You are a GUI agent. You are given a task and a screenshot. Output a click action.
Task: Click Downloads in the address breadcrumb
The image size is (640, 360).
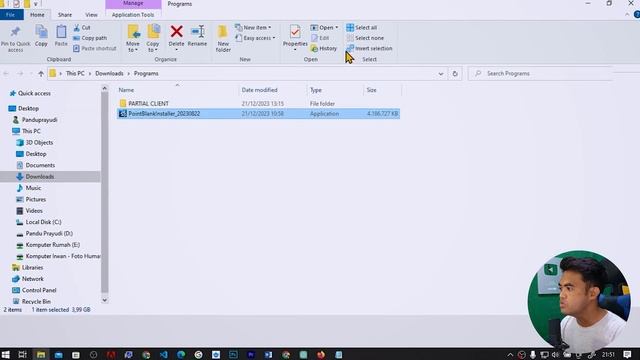pyautogui.click(x=109, y=73)
